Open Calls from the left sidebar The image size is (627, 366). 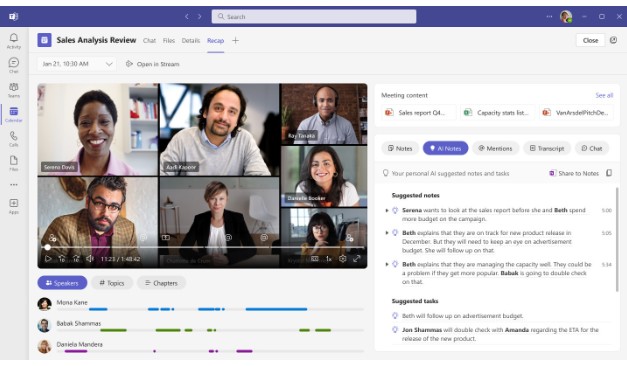[14, 139]
